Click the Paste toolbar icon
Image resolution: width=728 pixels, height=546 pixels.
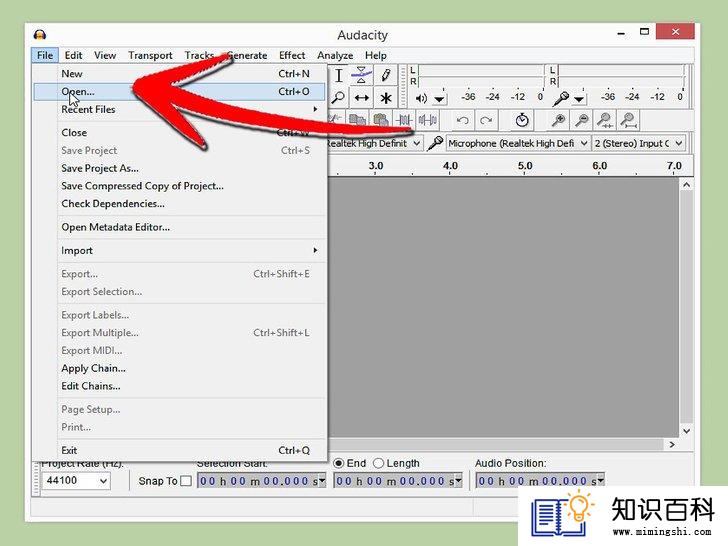point(381,121)
